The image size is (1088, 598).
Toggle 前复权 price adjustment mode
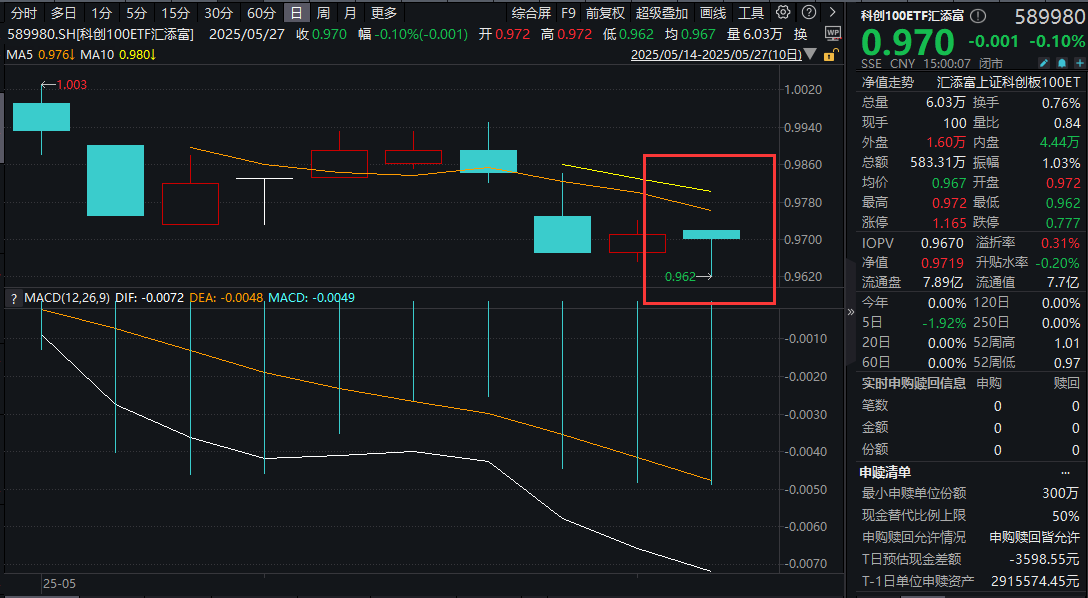point(605,13)
